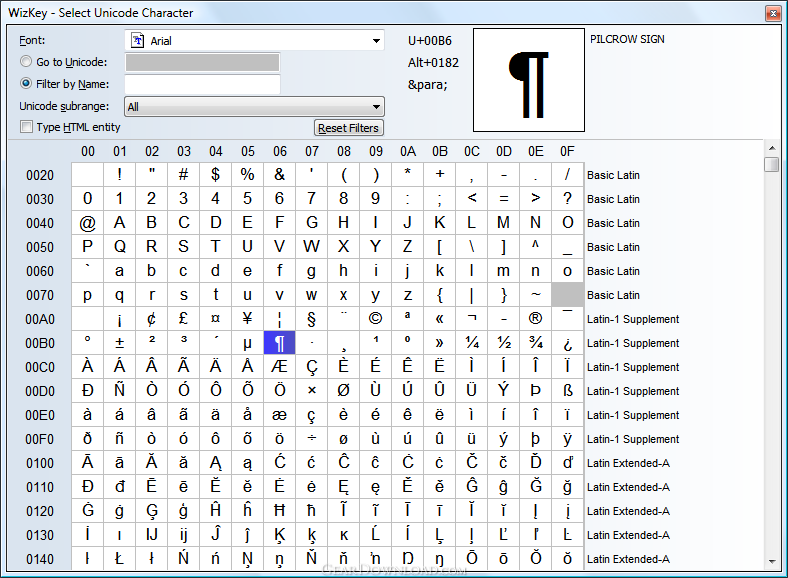This screenshot has height=578, width=788.
Task: Click the 0020 row header
Action: pos(40,175)
